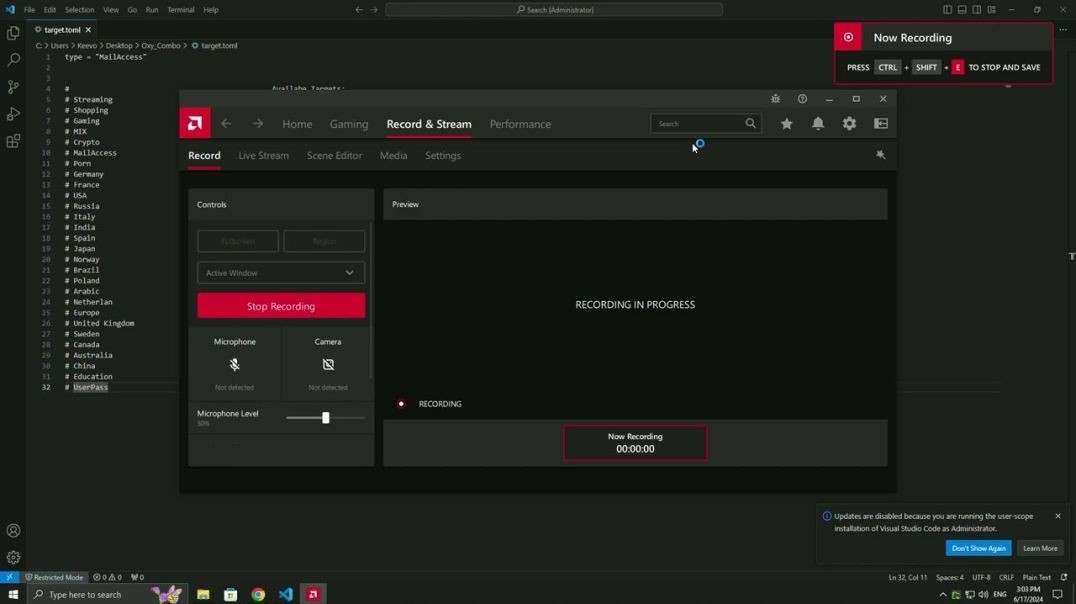
Task: Change Spaces: 4 indentation setting
Action: point(950,577)
